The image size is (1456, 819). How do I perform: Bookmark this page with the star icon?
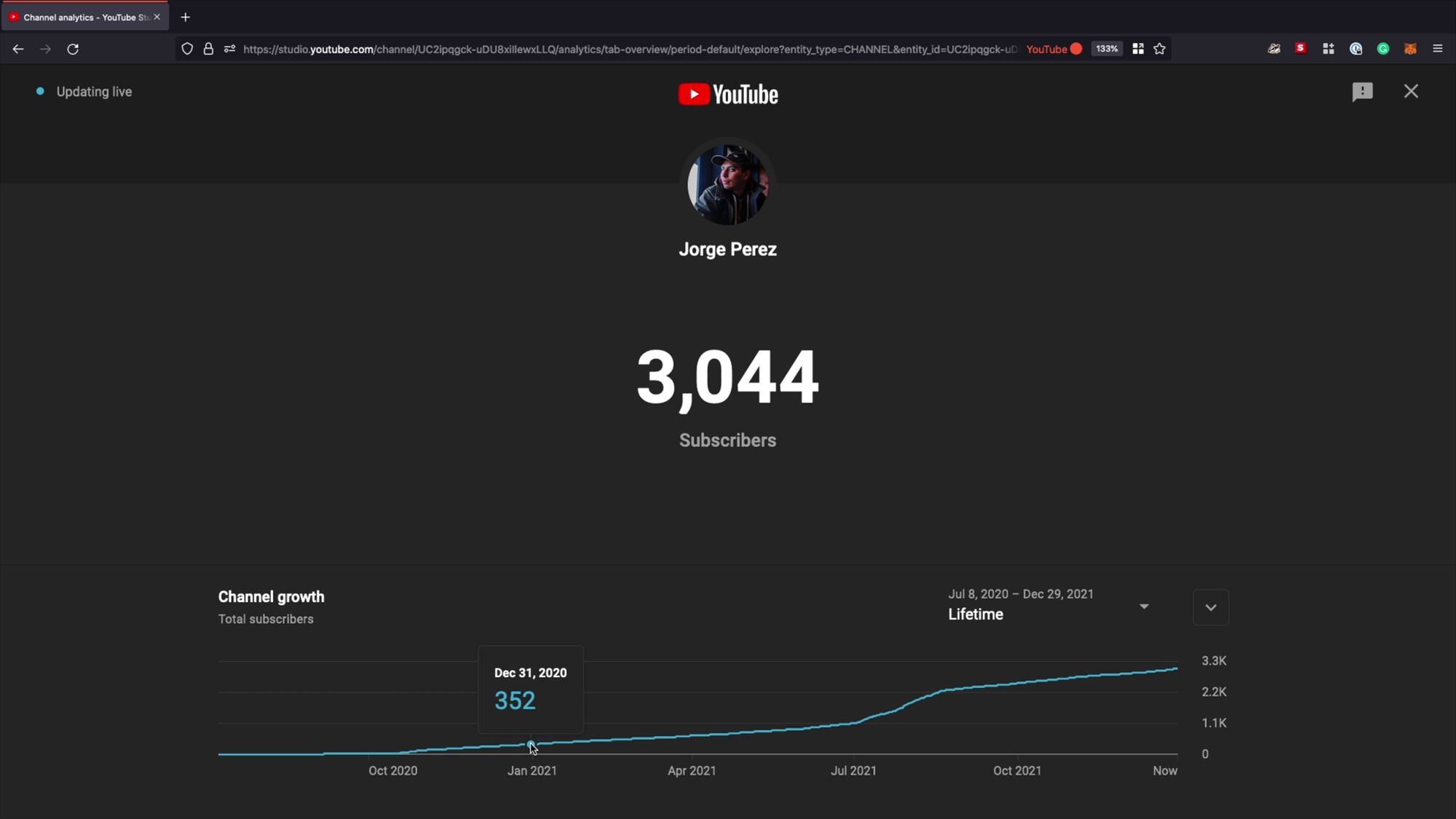[x=1160, y=49]
